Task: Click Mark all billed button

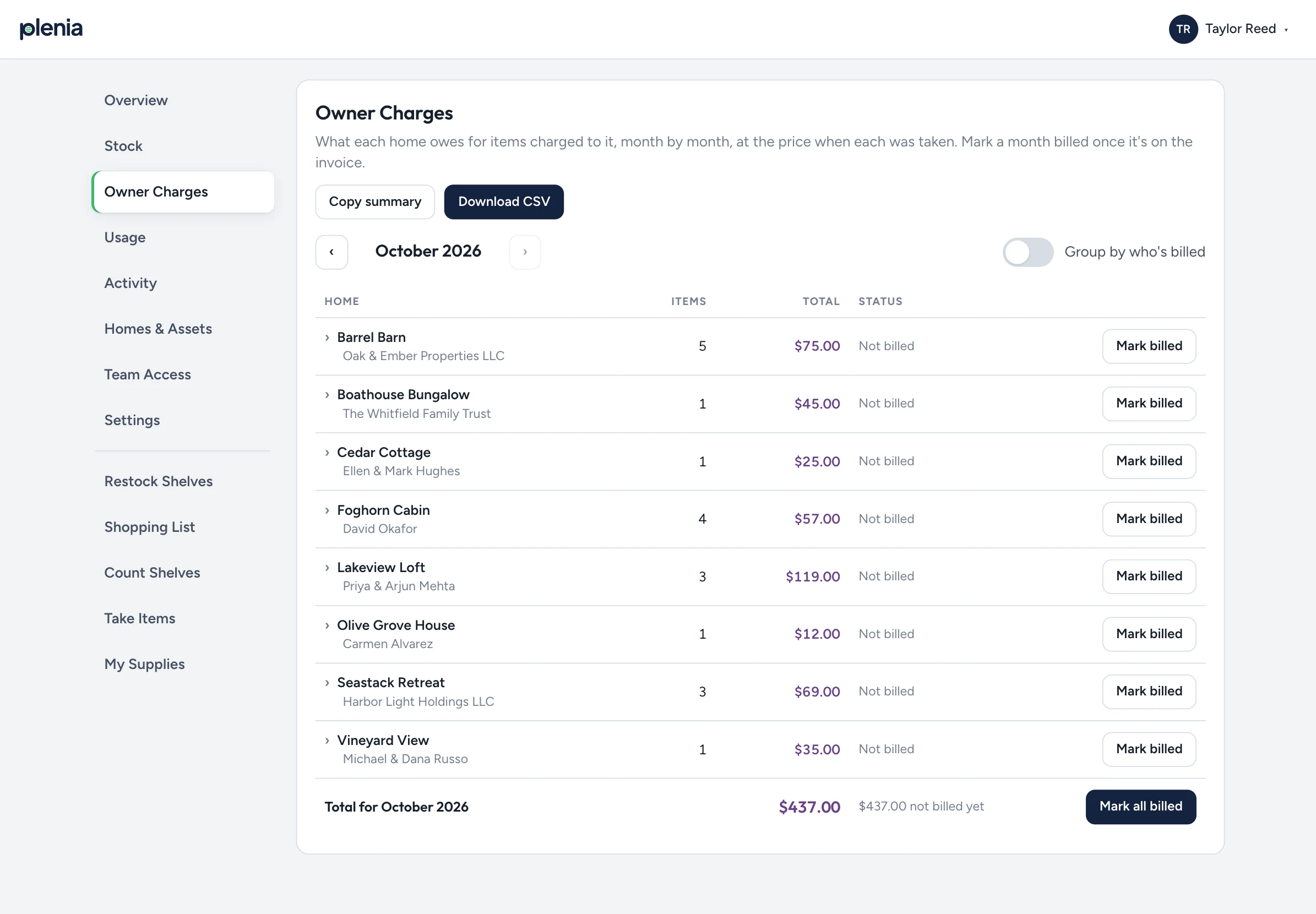Action: pos(1141,807)
